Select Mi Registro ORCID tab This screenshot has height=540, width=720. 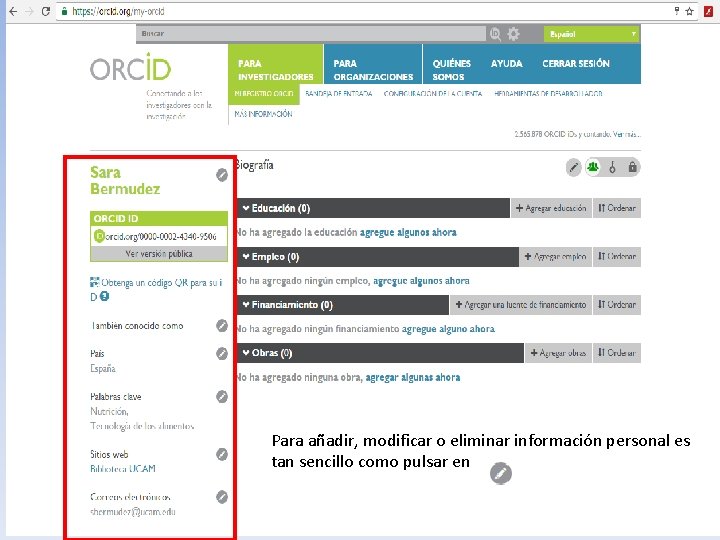click(264, 94)
